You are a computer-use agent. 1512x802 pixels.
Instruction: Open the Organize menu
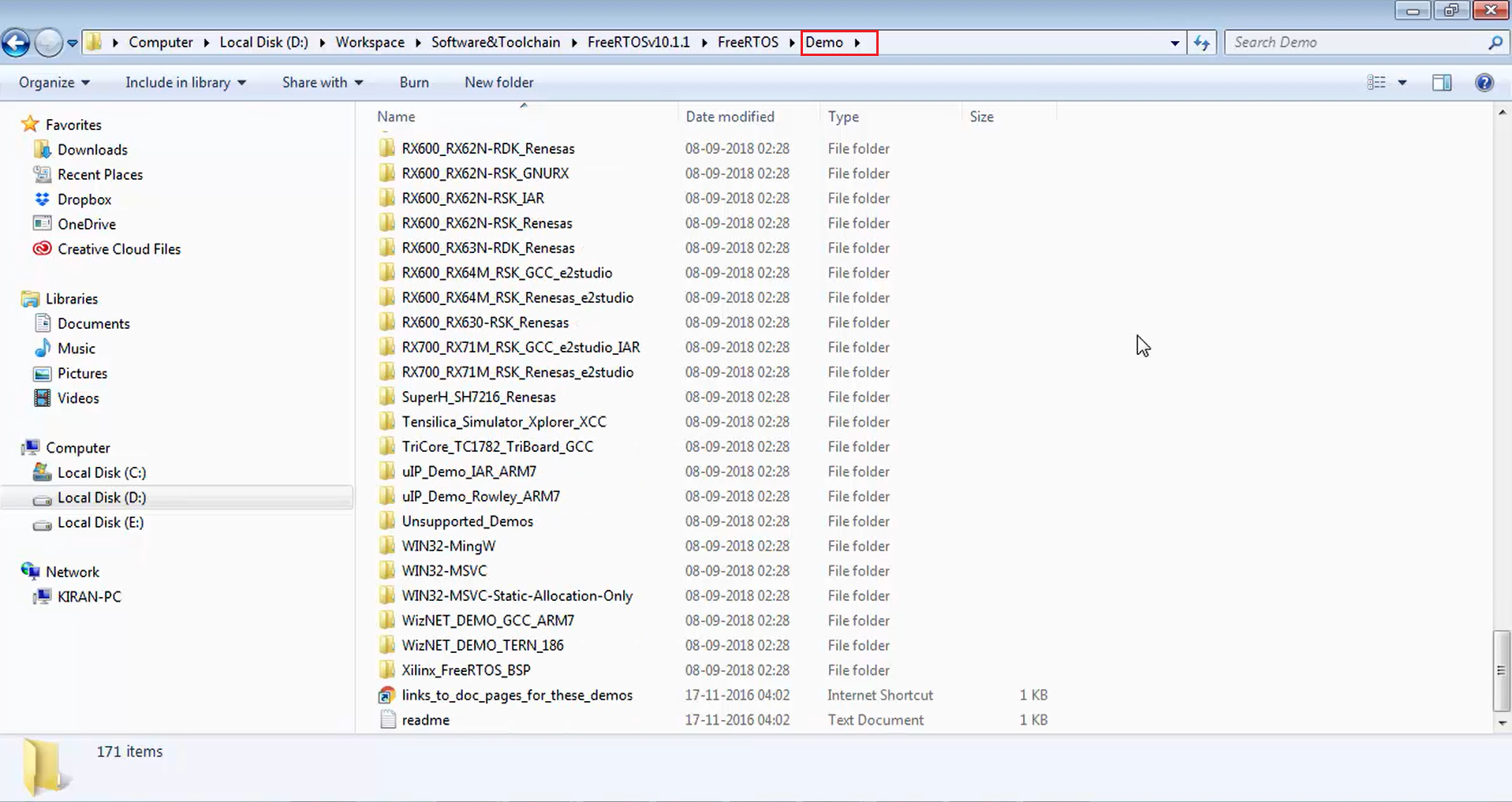[x=54, y=83]
